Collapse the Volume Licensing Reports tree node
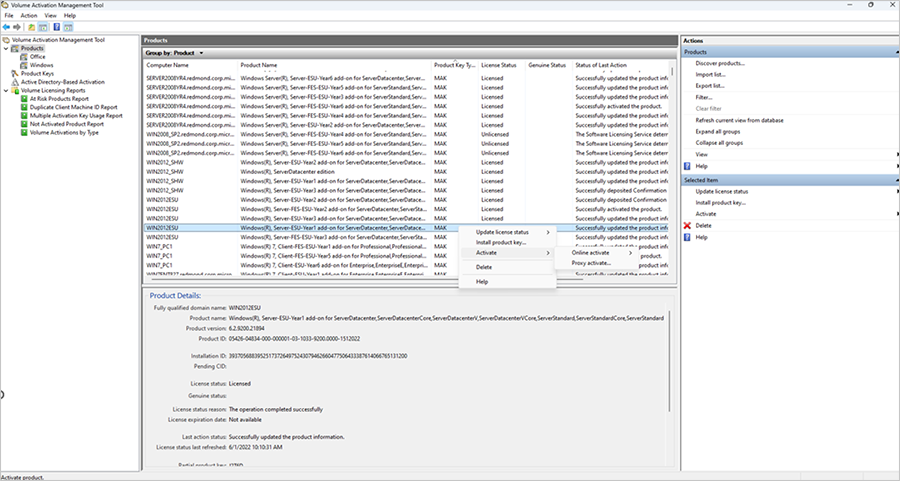The height and width of the screenshot is (481, 900). [6, 91]
